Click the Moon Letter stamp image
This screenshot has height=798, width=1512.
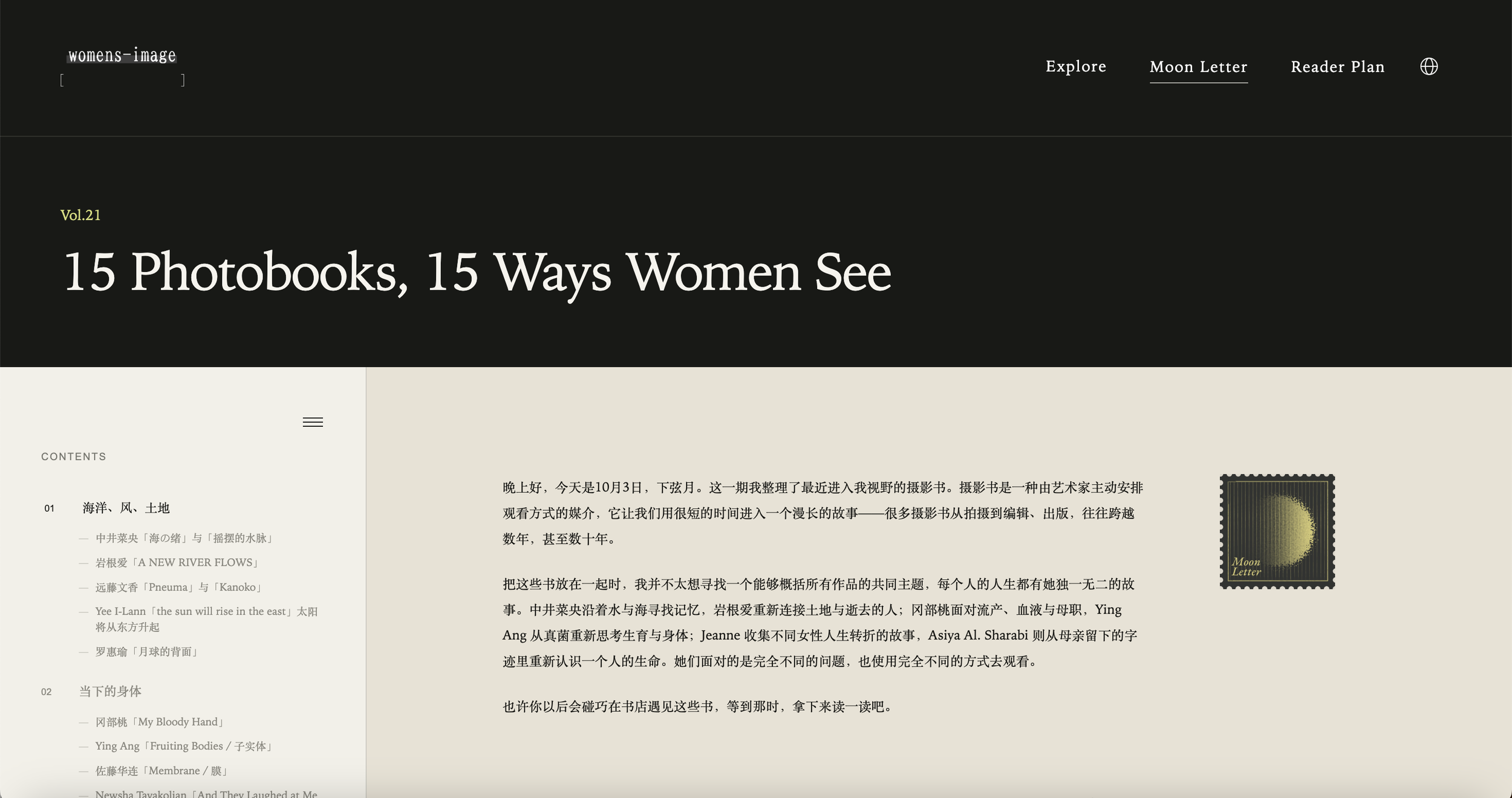point(1277,531)
